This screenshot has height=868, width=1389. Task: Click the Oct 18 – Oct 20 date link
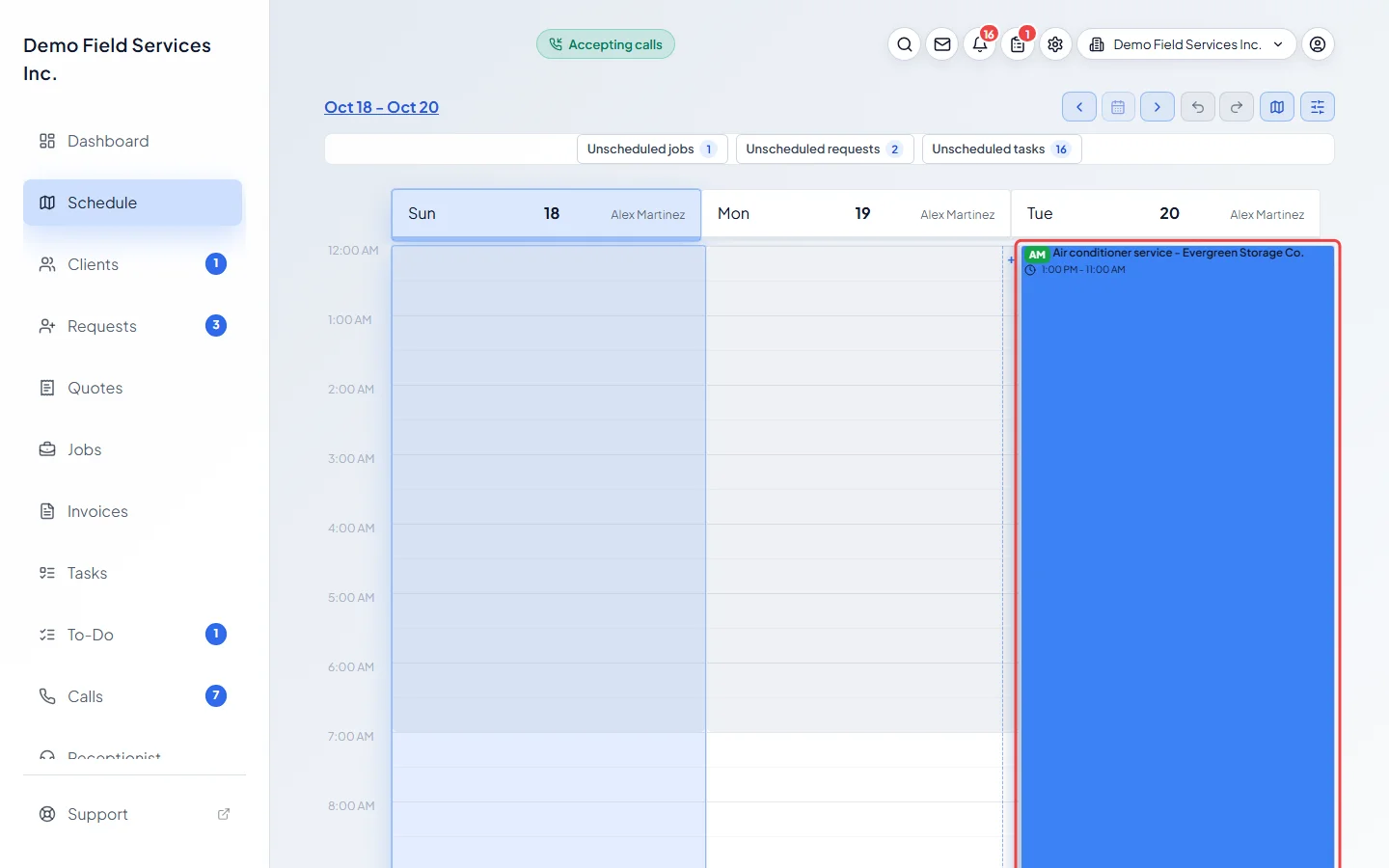coord(382,107)
